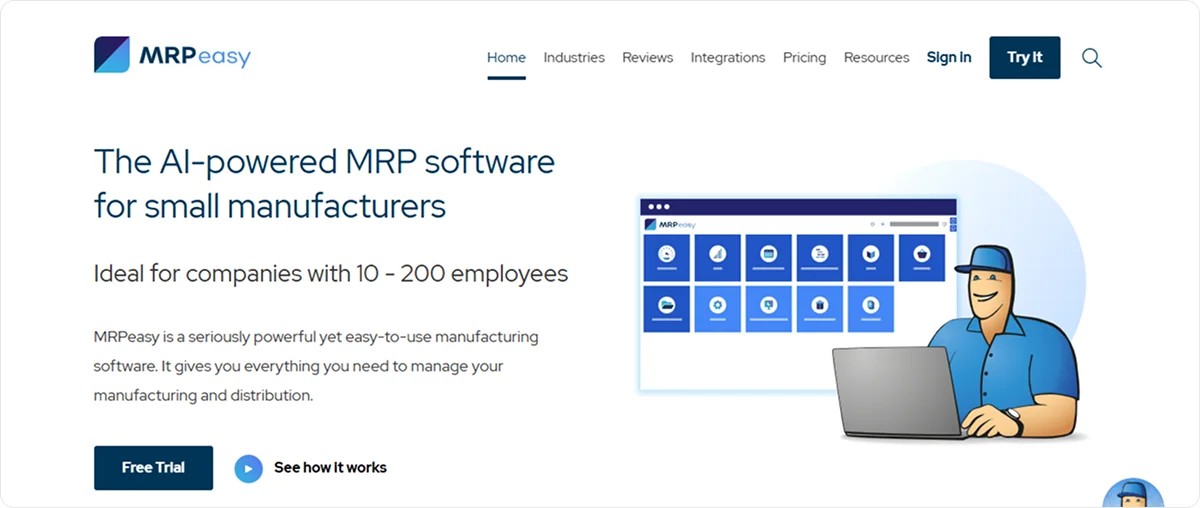Click the calendar tile in the illustration

point(768,258)
